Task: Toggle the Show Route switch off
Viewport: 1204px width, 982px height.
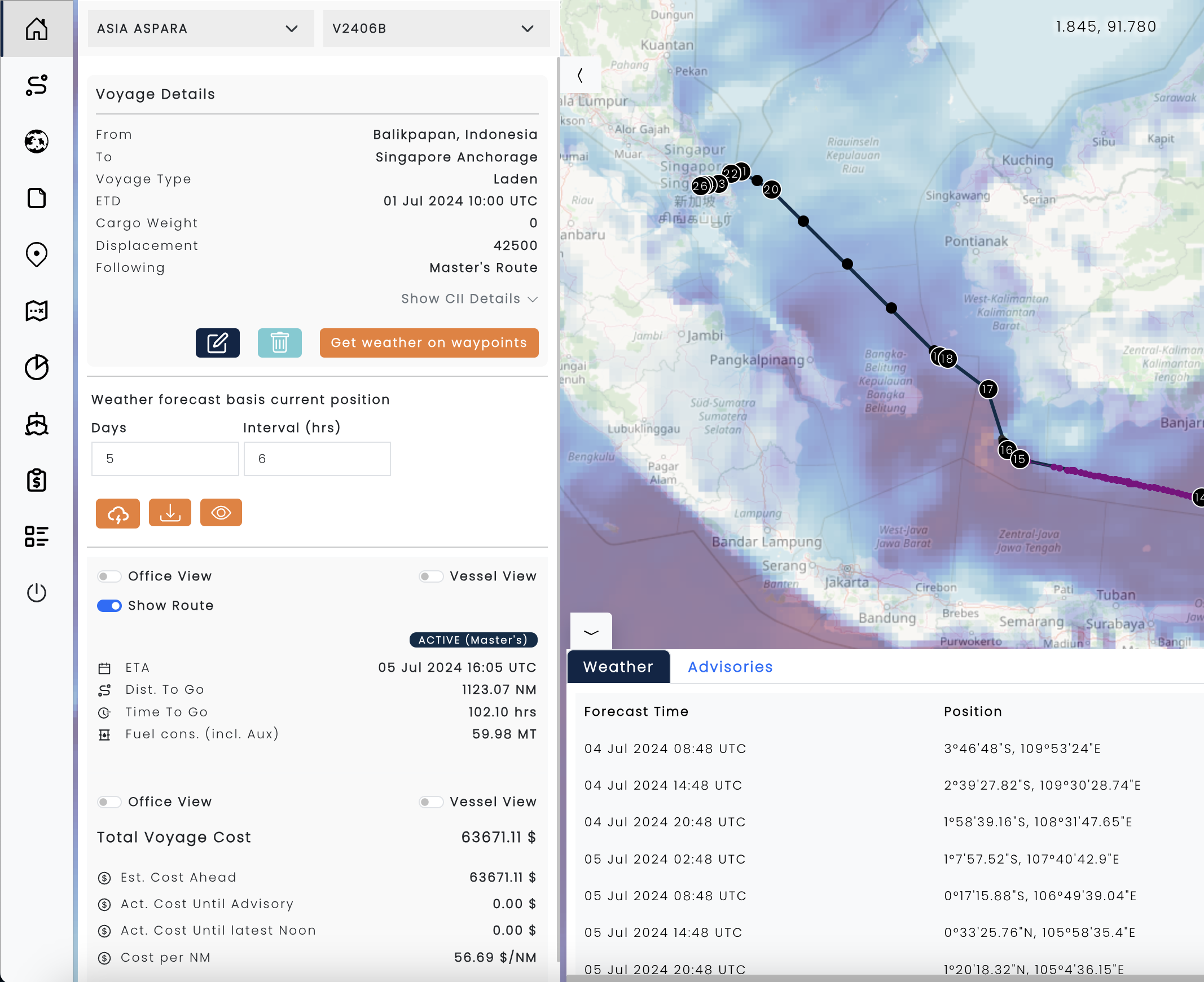Action: (x=109, y=606)
